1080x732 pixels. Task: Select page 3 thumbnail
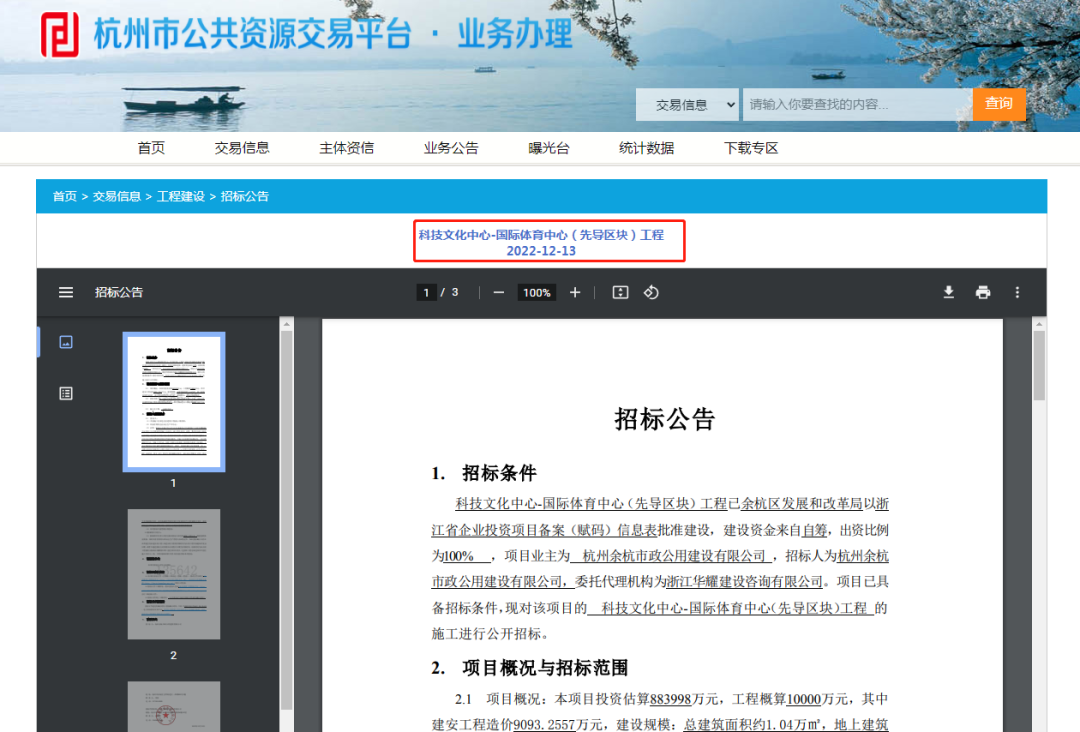pyautogui.click(x=174, y=707)
